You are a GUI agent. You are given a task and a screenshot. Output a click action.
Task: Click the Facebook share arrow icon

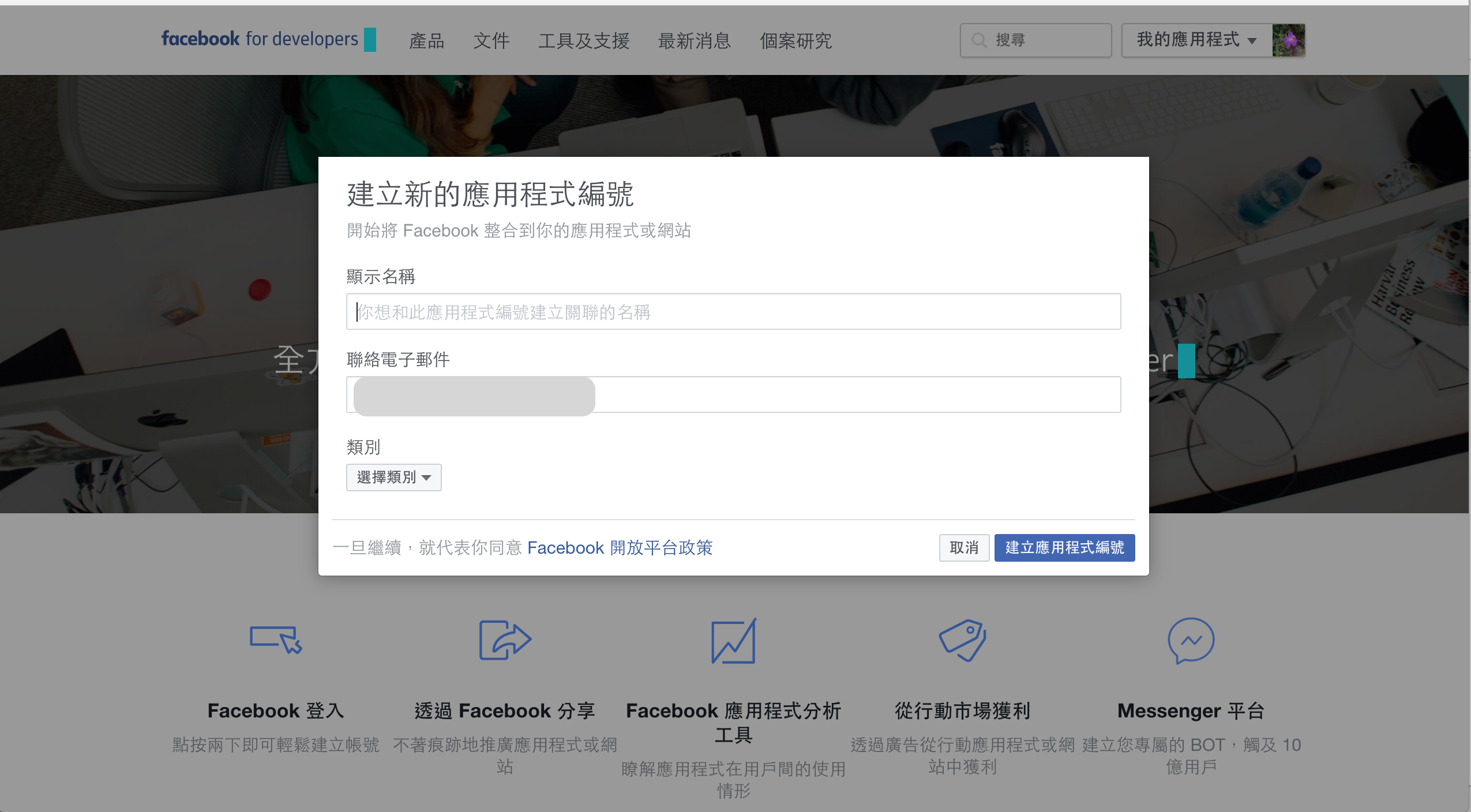point(505,640)
